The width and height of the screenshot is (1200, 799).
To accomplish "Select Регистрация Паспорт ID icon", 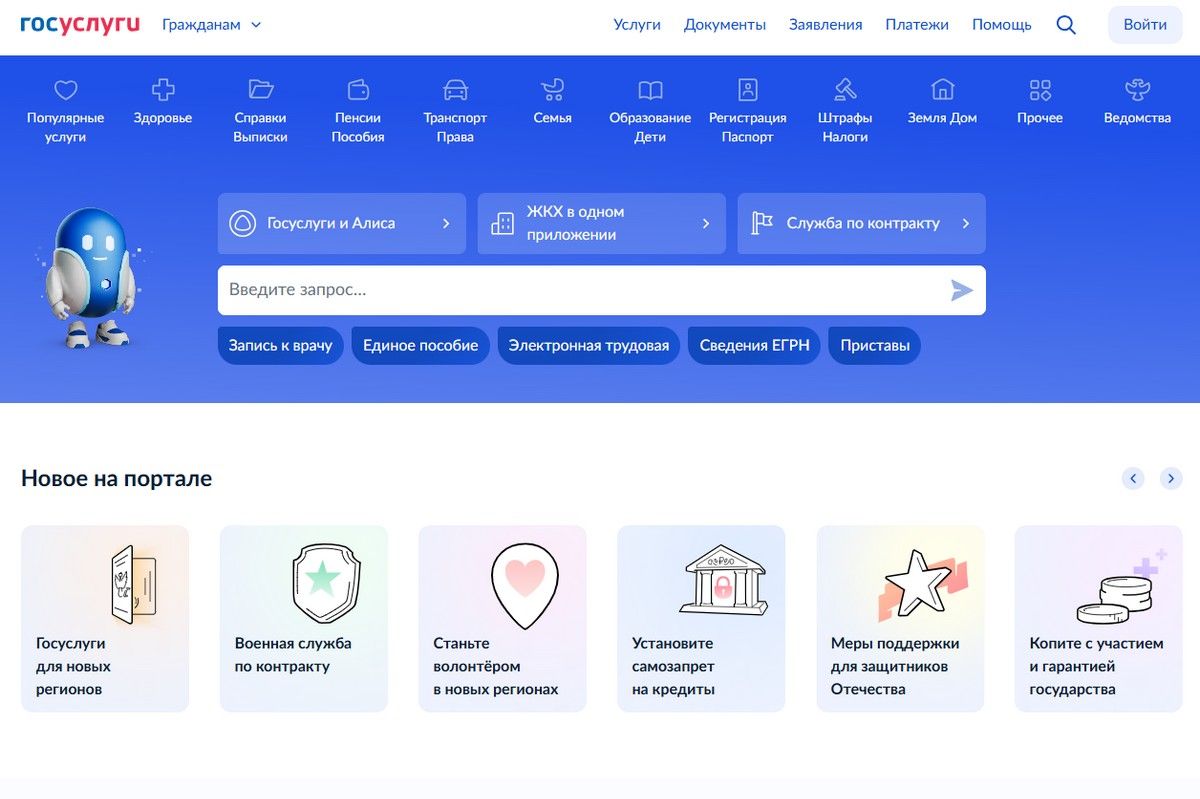I will coord(748,90).
